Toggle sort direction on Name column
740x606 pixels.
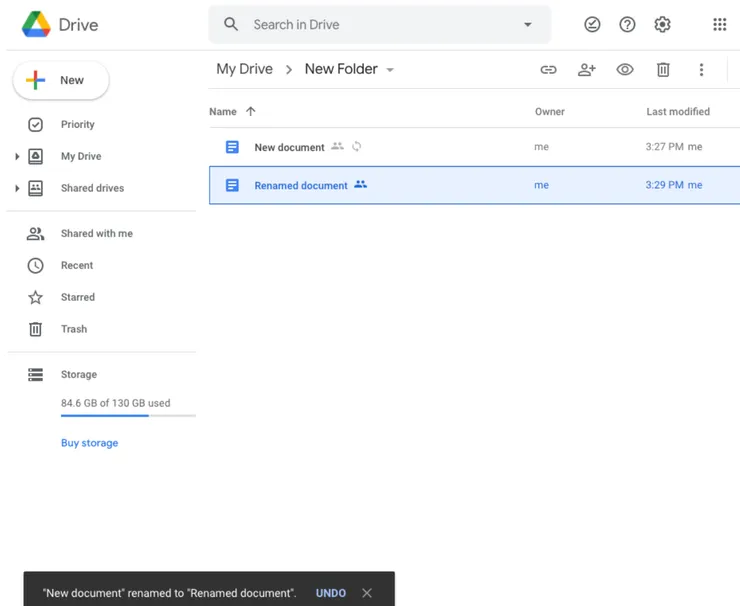click(x=250, y=112)
